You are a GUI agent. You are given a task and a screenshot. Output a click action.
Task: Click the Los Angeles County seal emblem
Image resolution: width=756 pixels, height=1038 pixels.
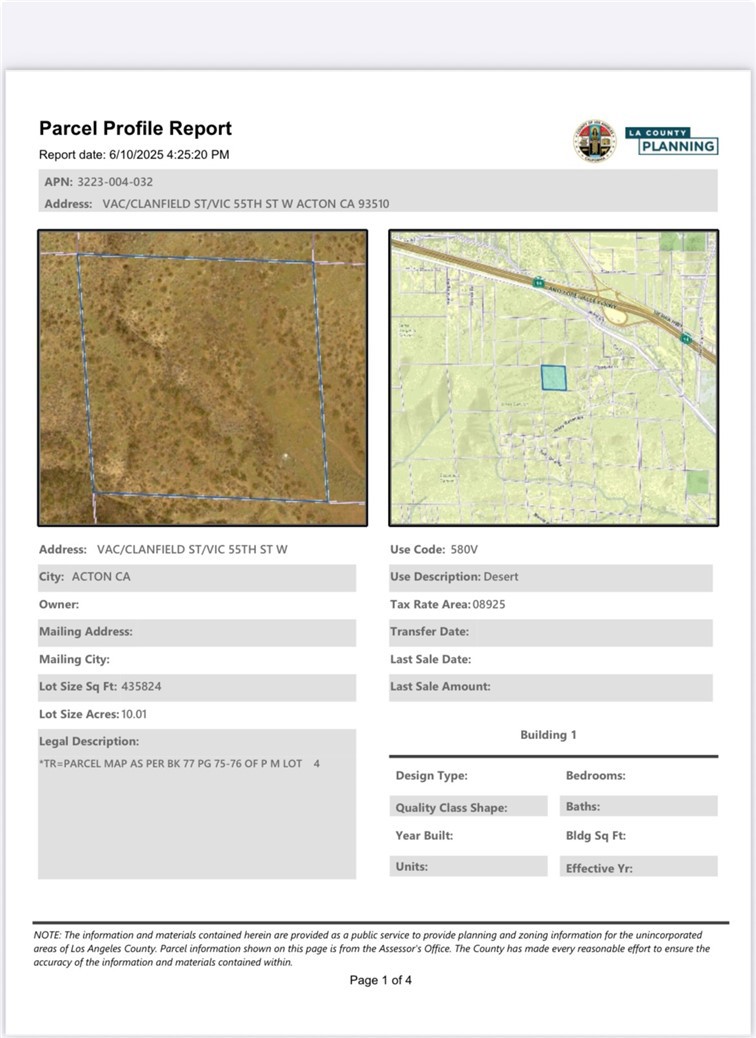pyautogui.click(x=594, y=141)
